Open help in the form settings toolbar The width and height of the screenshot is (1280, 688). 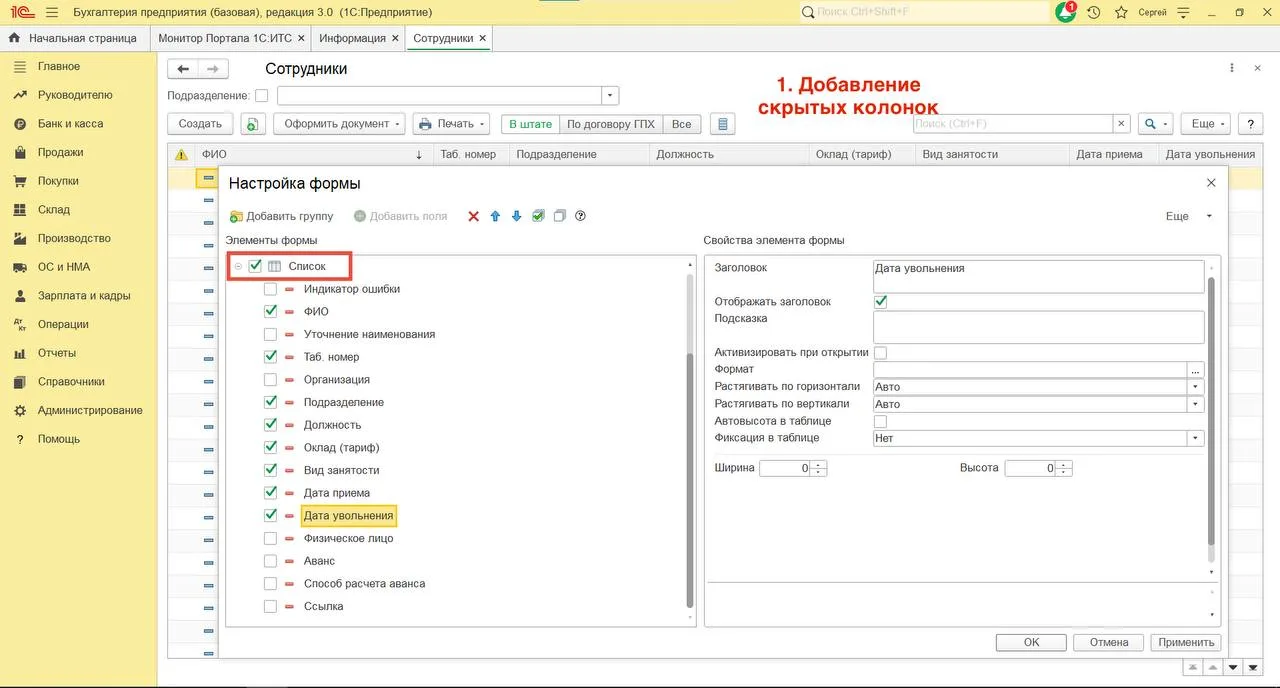click(x=580, y=216)
